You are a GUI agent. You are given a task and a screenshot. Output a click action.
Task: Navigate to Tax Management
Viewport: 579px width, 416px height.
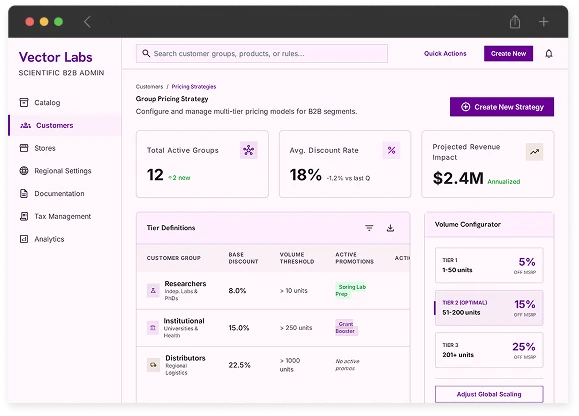click(63, 216)
